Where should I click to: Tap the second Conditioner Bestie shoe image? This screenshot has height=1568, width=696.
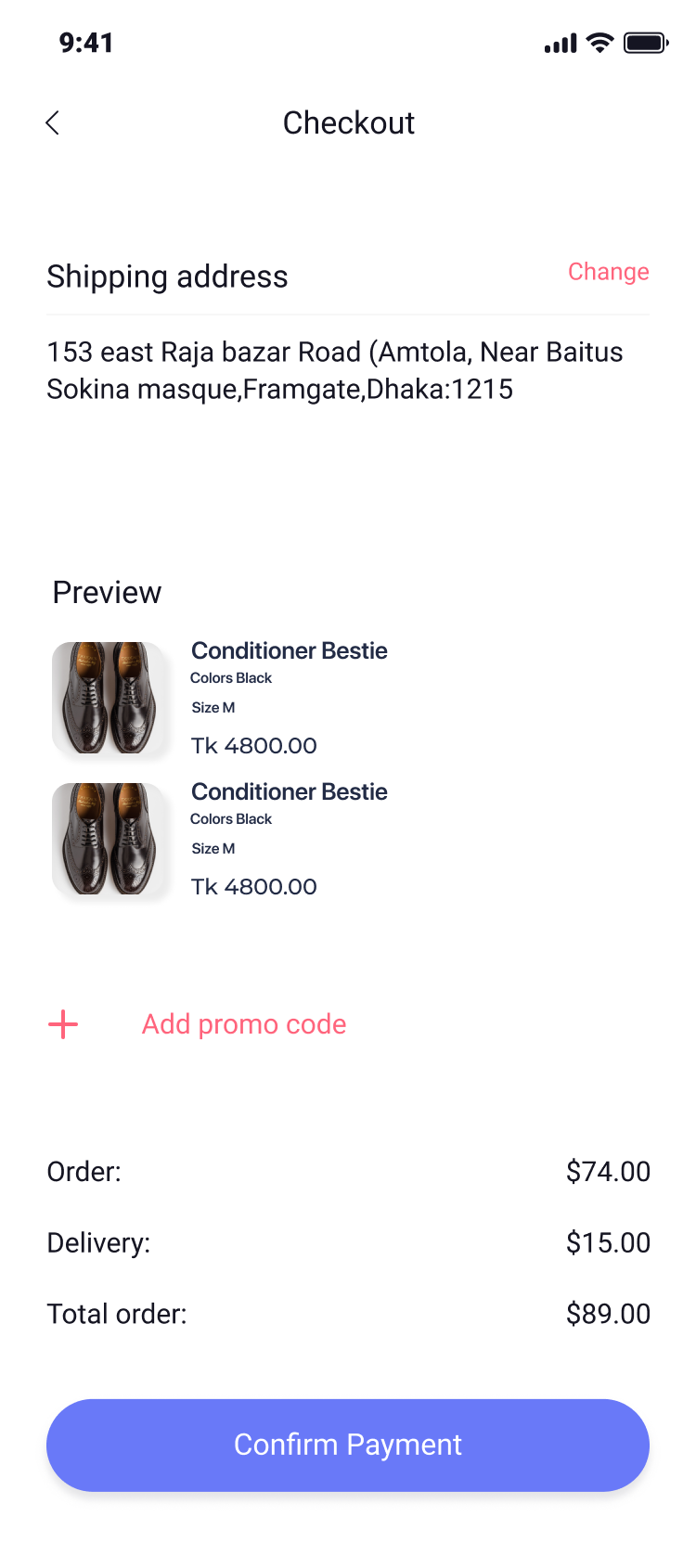(110, 839)
